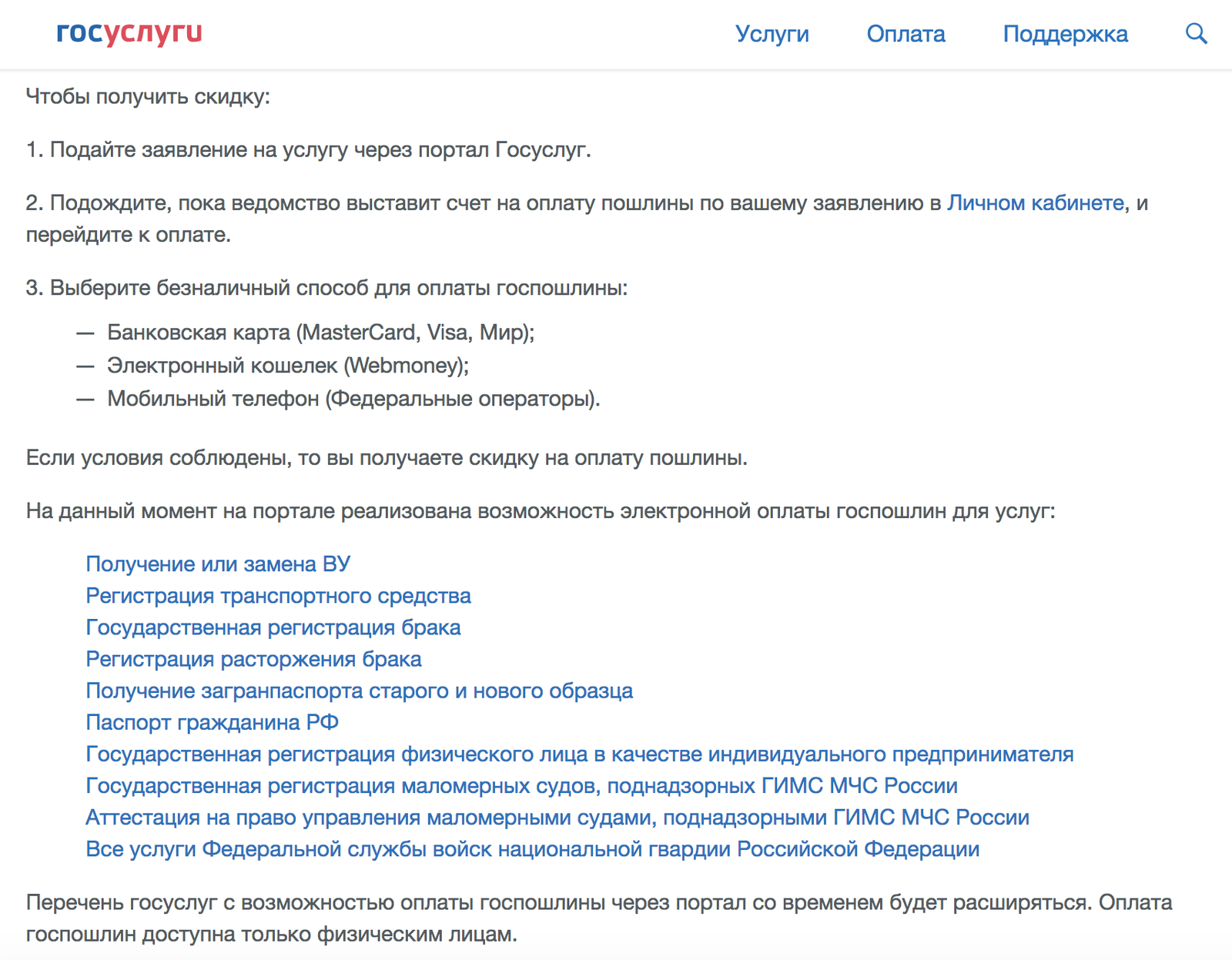Open Получение или замена ВУ link

point(218,564)
